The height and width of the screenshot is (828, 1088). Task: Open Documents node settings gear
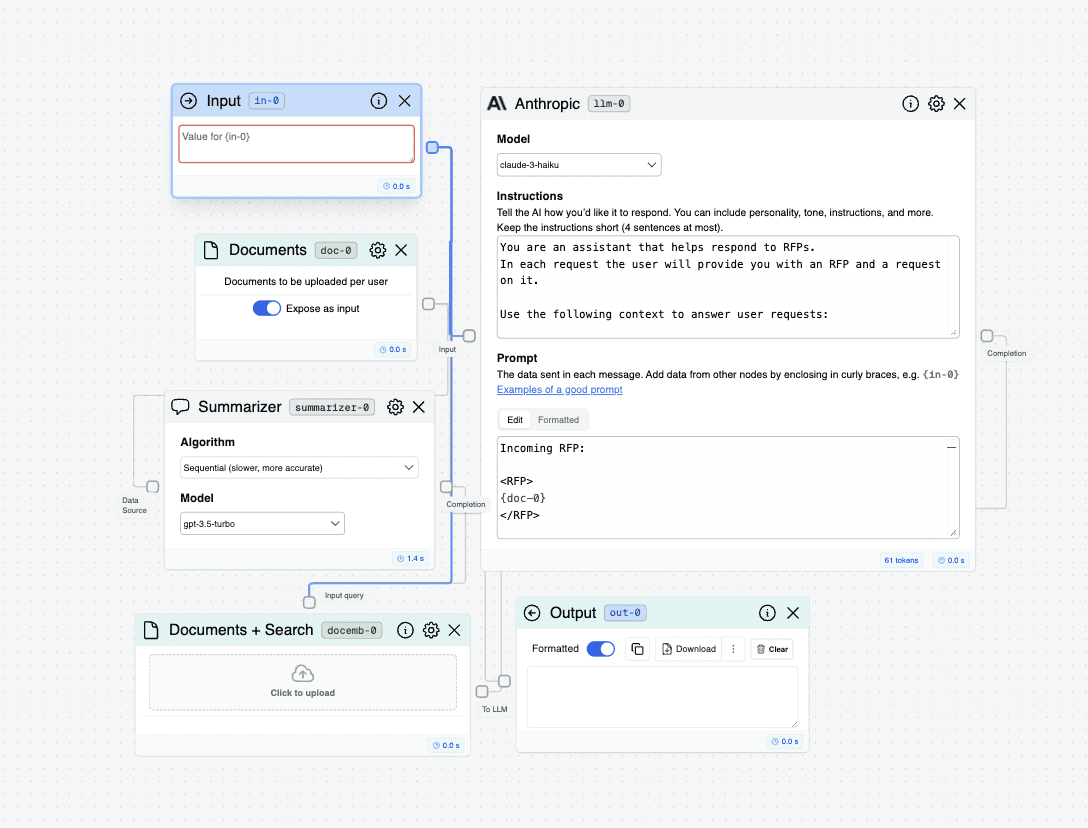pyautogui.click(x=377, y=250)
